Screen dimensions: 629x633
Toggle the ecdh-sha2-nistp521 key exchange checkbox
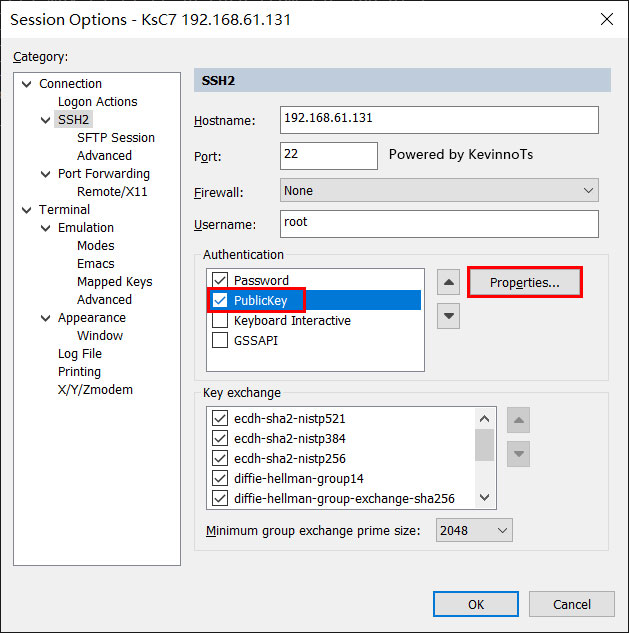220,418
